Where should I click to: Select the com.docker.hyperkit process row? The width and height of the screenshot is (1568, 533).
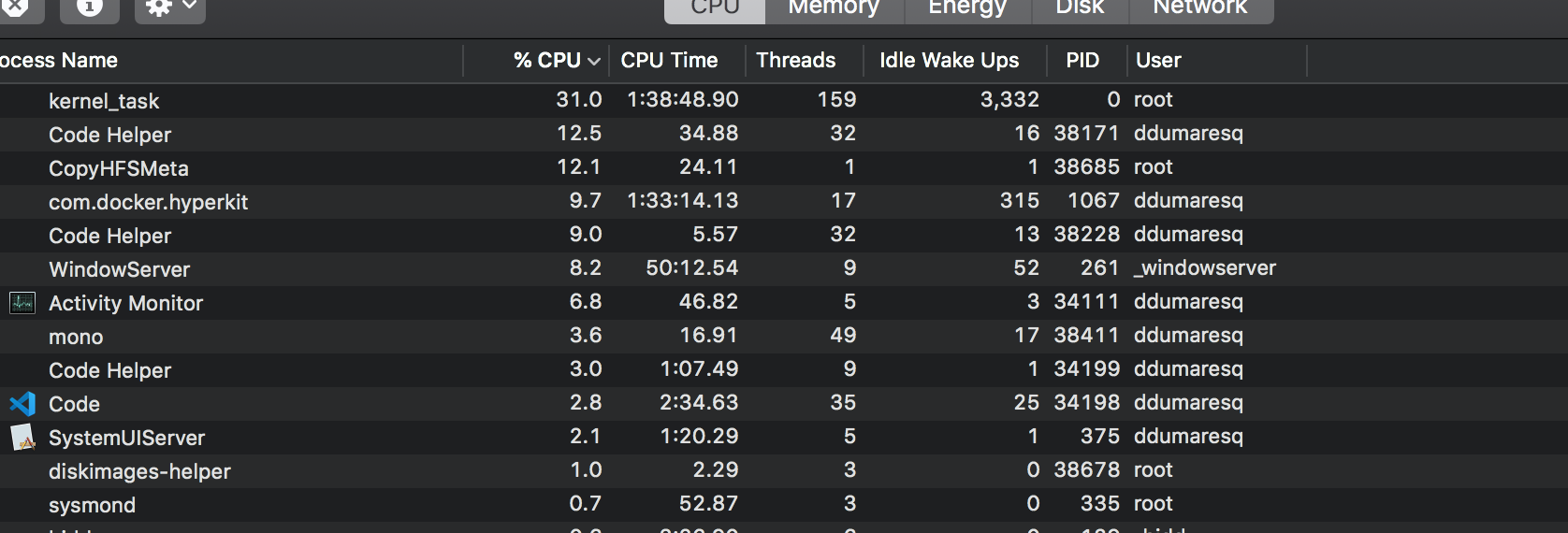coord(784,201)
